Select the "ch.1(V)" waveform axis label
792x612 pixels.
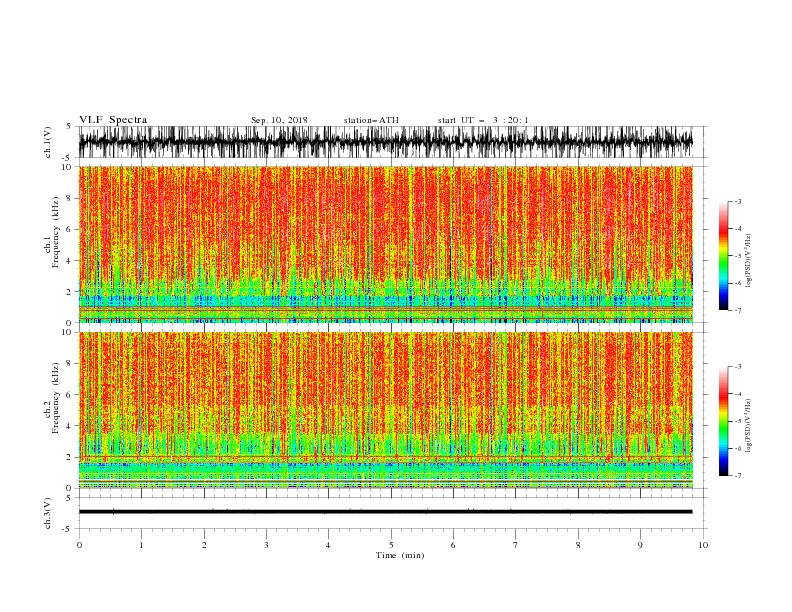tap(48, 142)
